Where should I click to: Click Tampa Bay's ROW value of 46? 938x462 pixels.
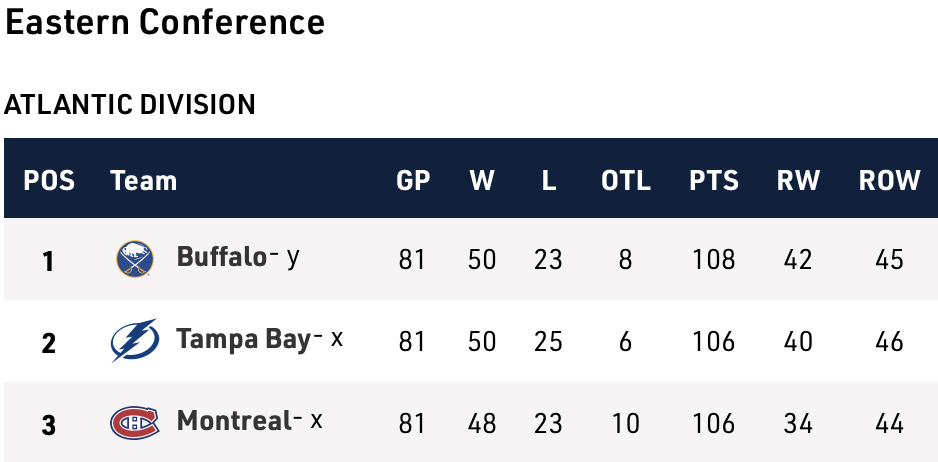[889, 342]
